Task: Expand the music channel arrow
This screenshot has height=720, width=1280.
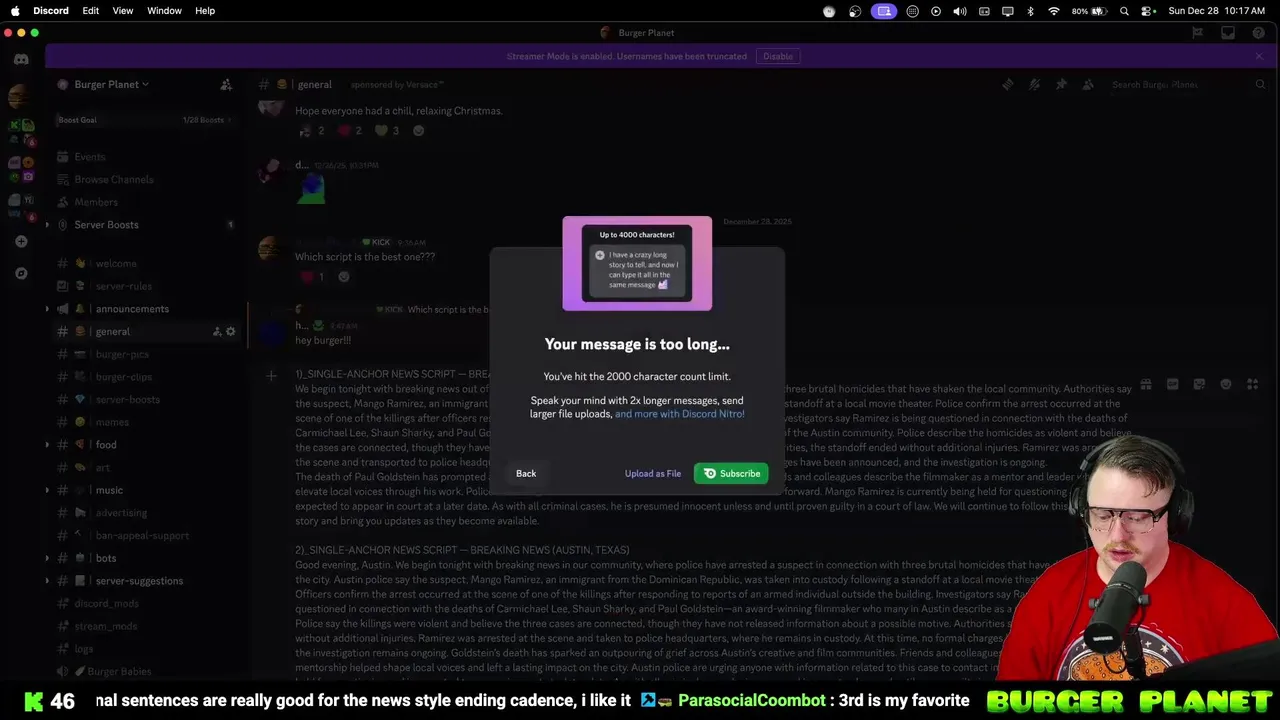Action: coord(47,490)
